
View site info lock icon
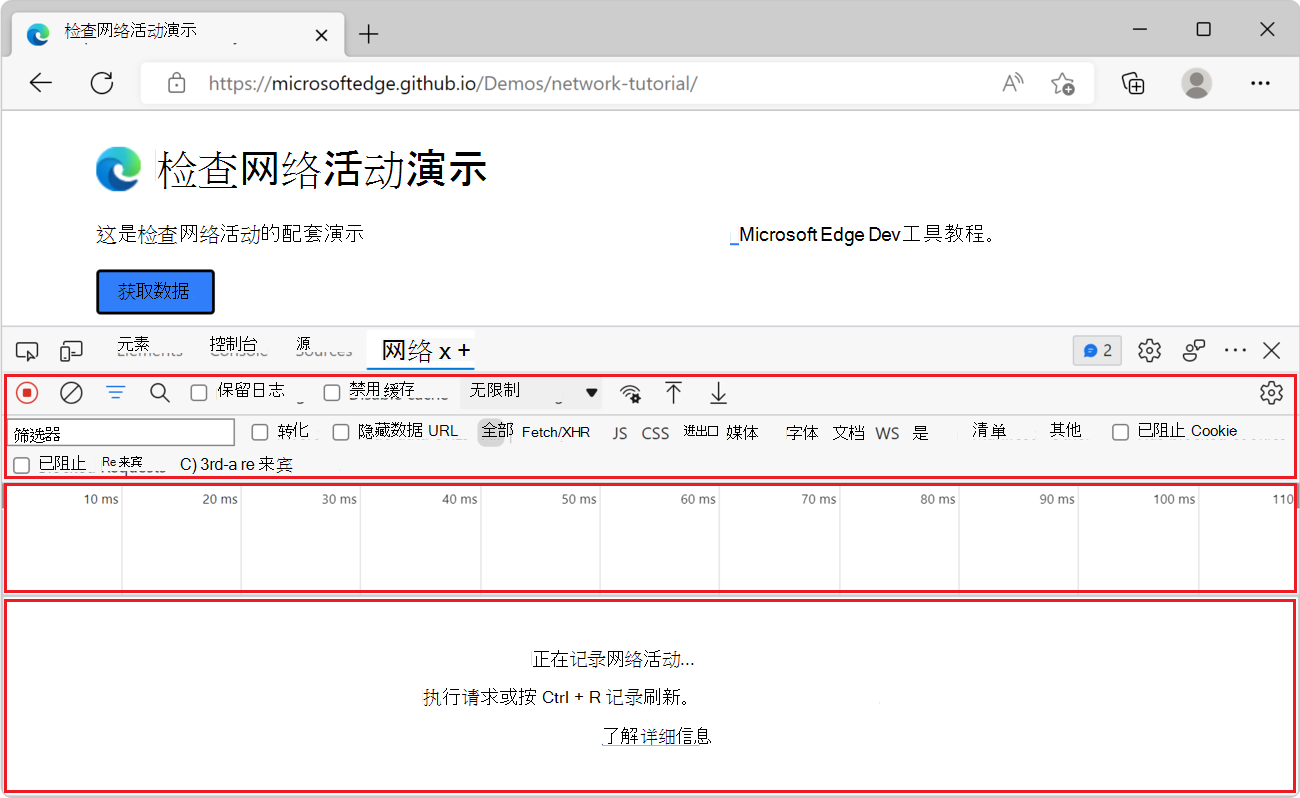click(177, 84)
